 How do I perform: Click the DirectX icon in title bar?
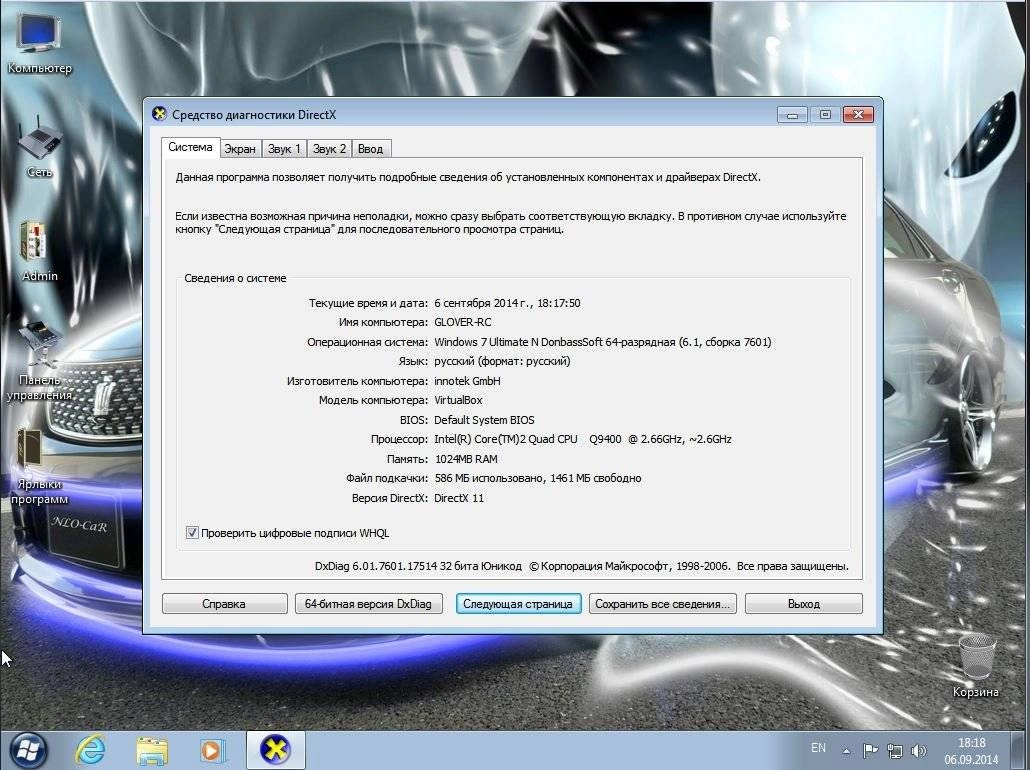pos(159,114)
